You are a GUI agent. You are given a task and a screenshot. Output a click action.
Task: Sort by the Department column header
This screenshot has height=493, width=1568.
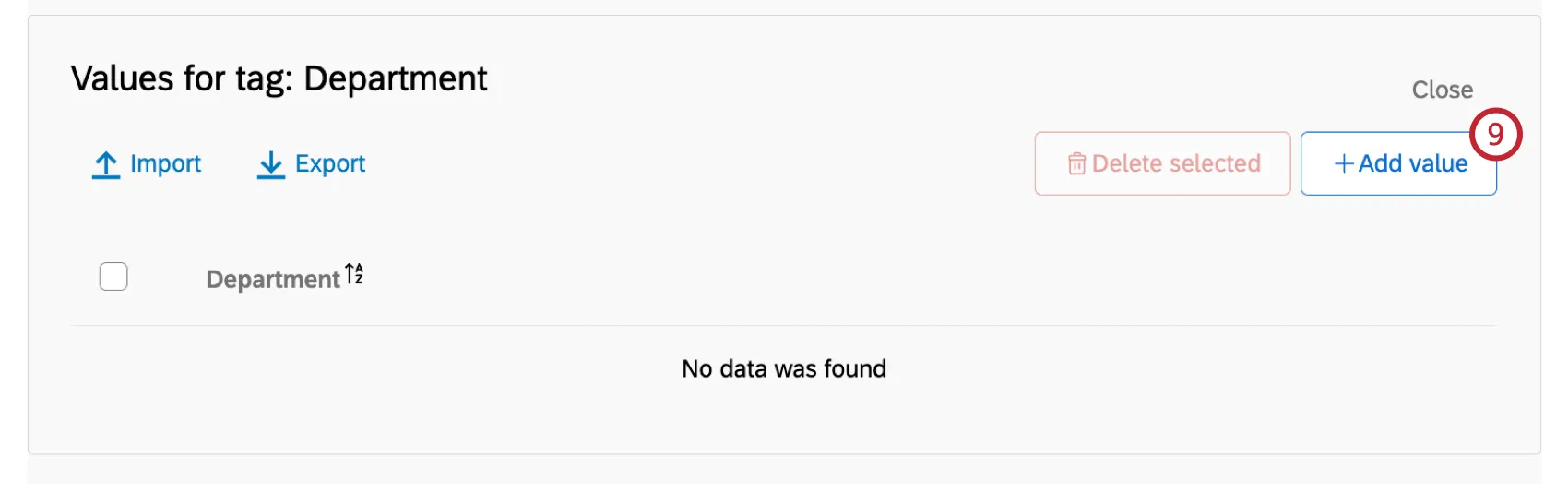[x=273, y=279]
